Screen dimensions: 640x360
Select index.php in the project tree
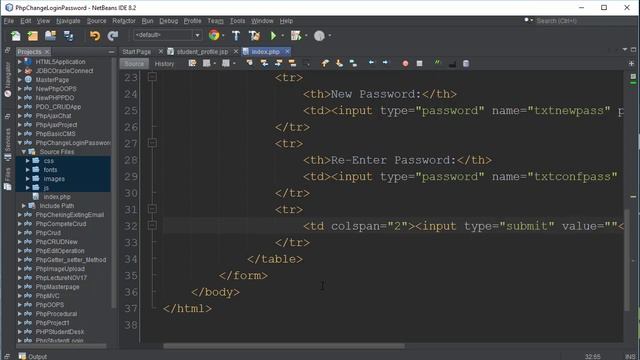click(57, 197)
